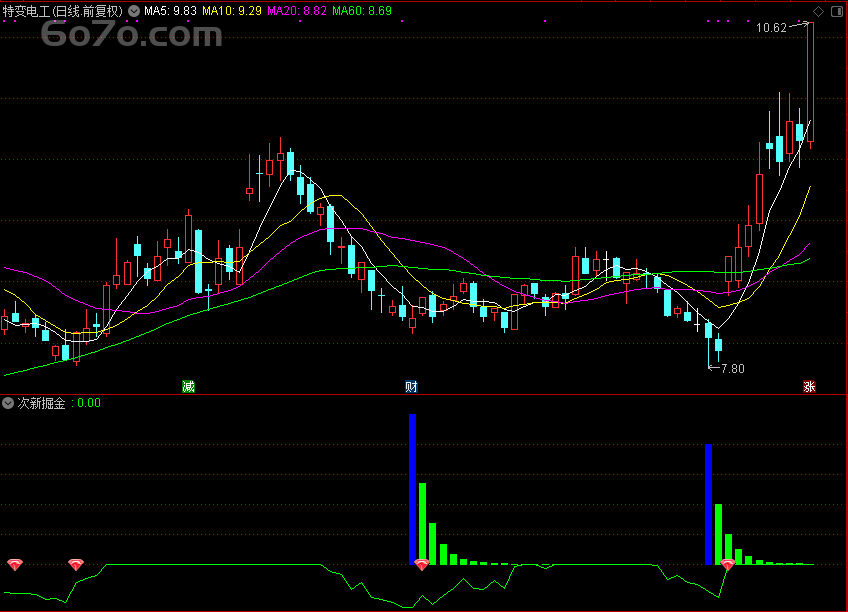Click the MA60: 8.69 label
This screenshot has height=612, width=848.
point(362,11)
